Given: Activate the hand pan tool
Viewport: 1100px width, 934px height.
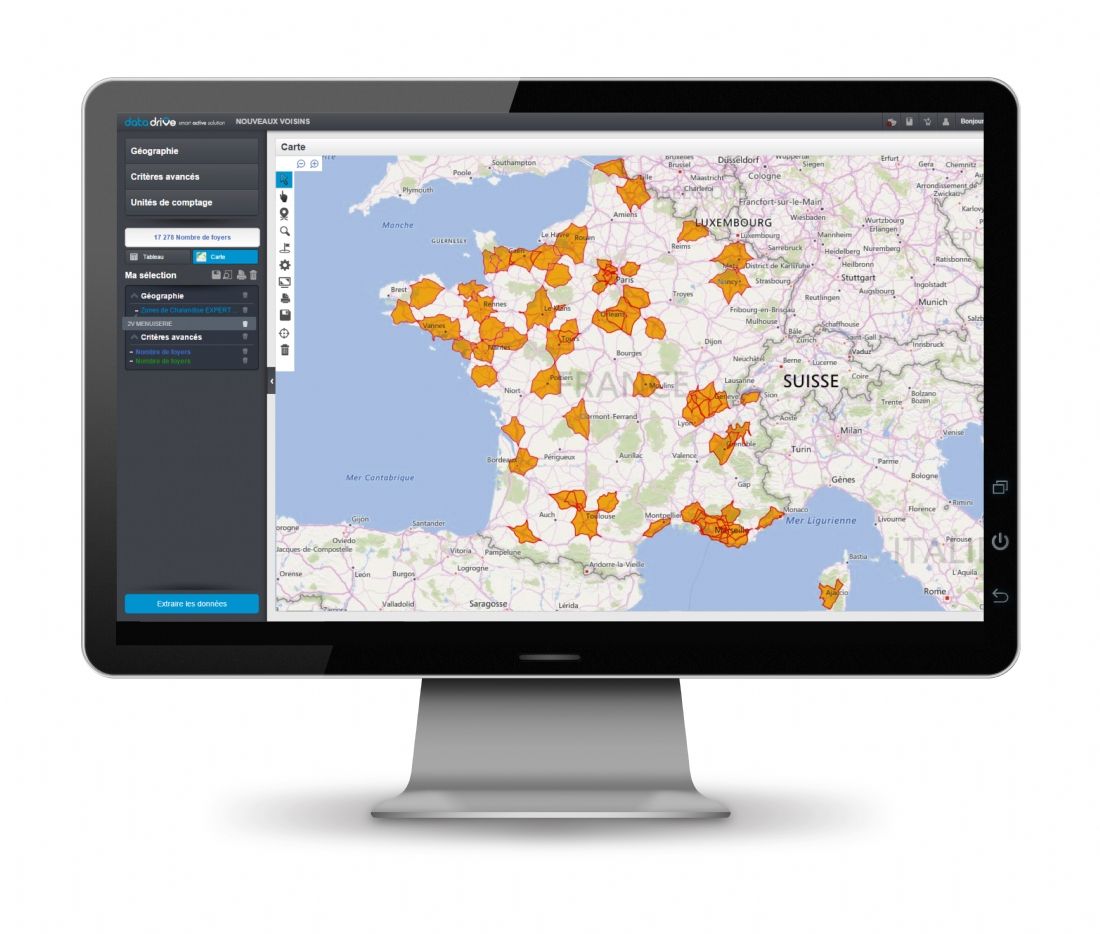Looking at the screenshot, I should 284,197.
